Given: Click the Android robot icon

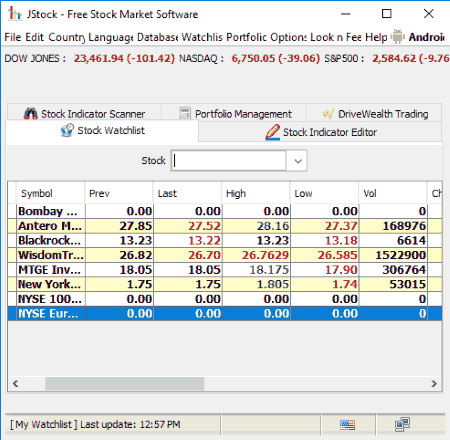Looking at the screenshot, I should click(397, 37).
